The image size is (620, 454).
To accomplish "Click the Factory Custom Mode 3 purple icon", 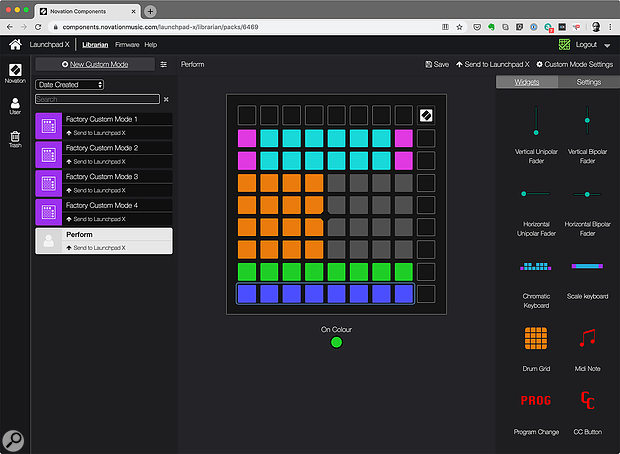I will tap(49, 183).
